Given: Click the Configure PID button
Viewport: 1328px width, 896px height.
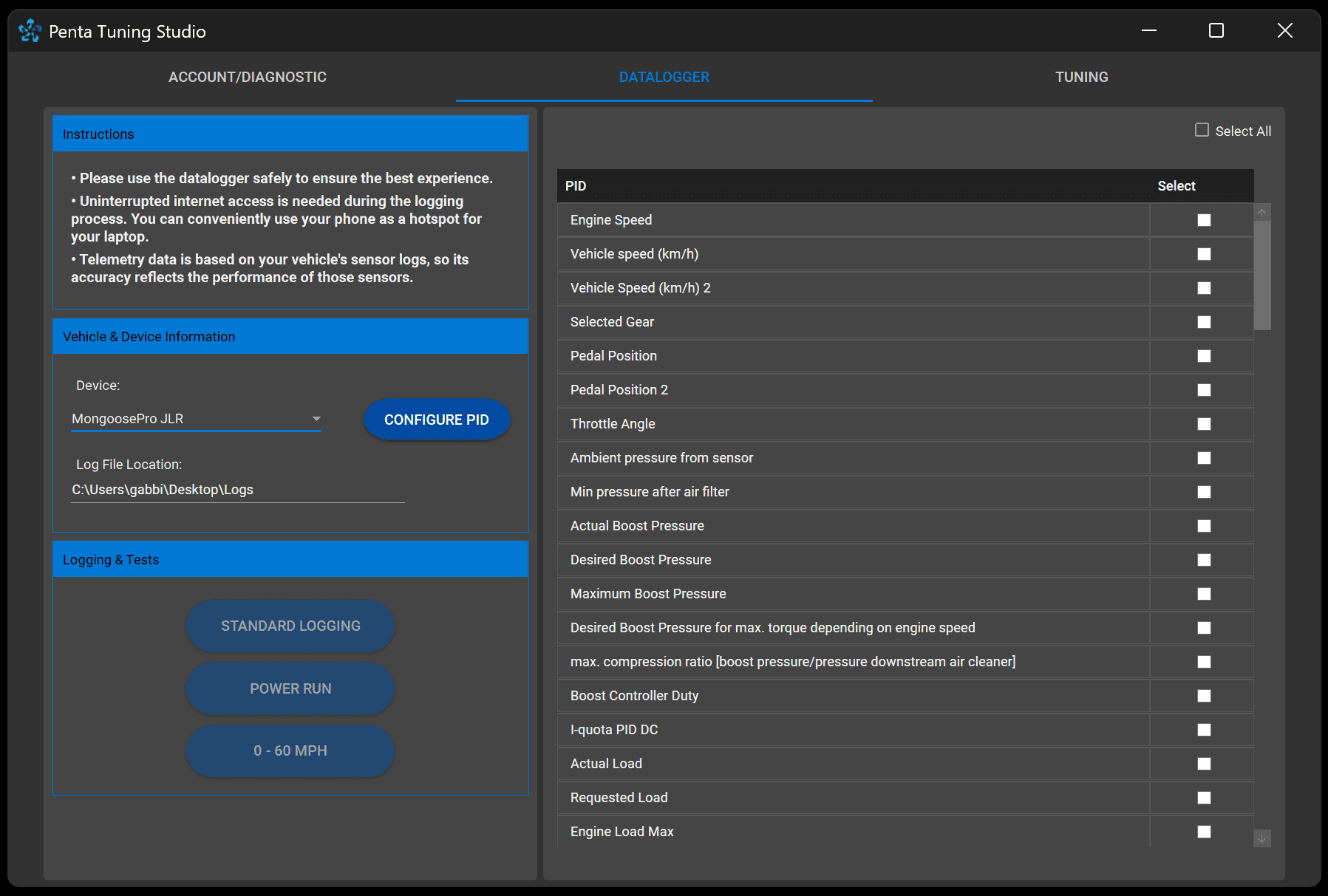Looking at the screenshot, I should click(437, 420).
